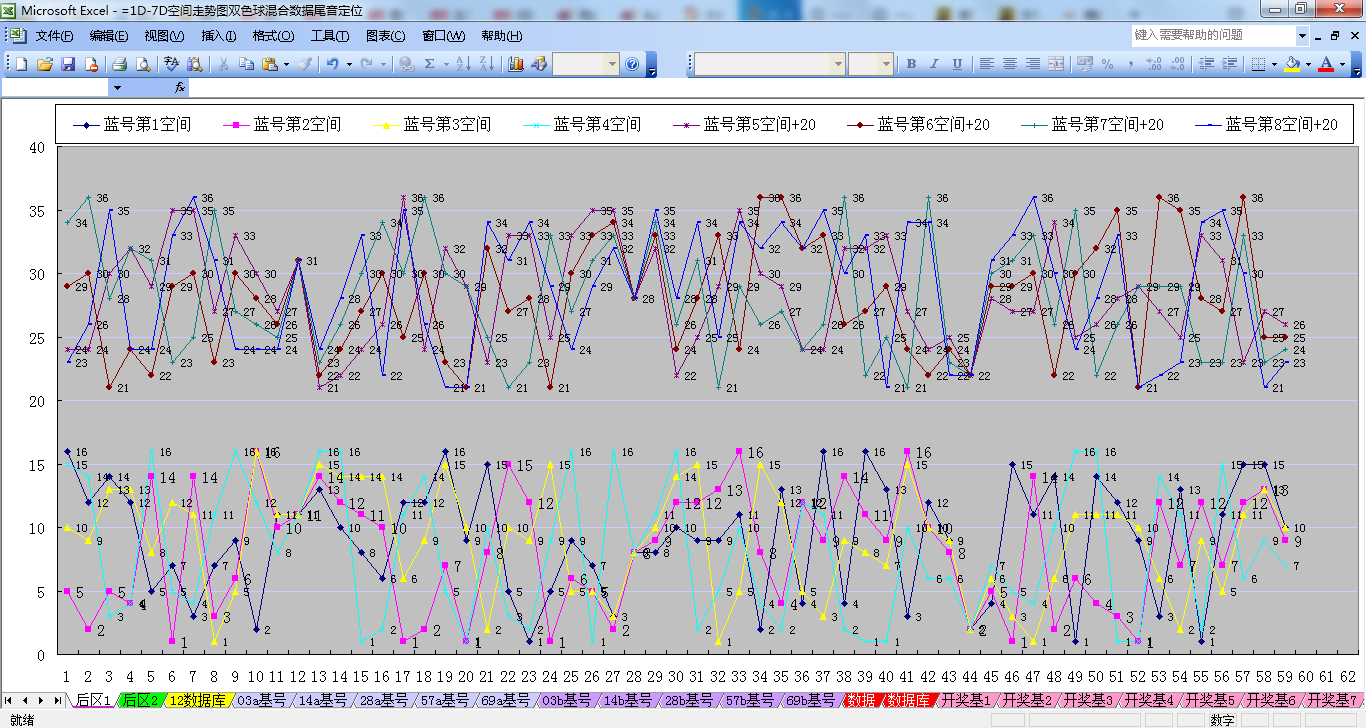Switch to the 后区2 sheet tab
1366x728 pixels.
[x=141, y=700]
